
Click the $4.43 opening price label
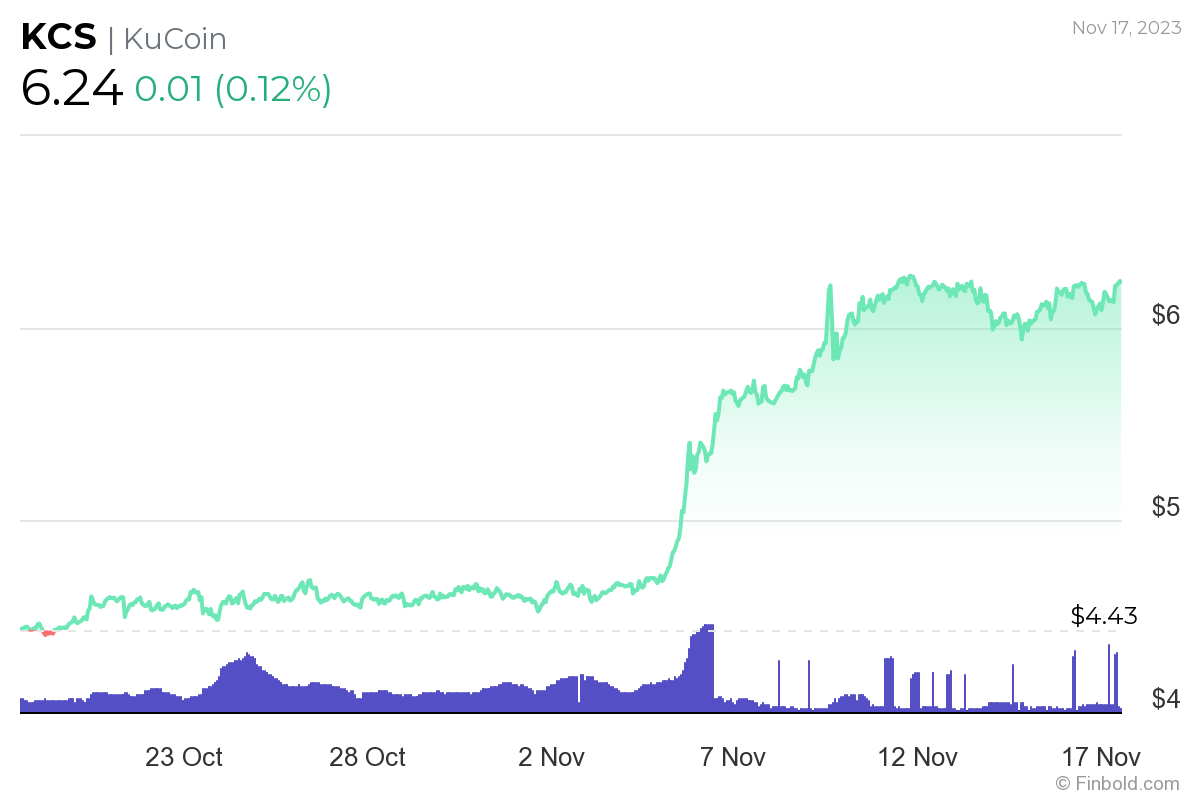(1103, 616)
